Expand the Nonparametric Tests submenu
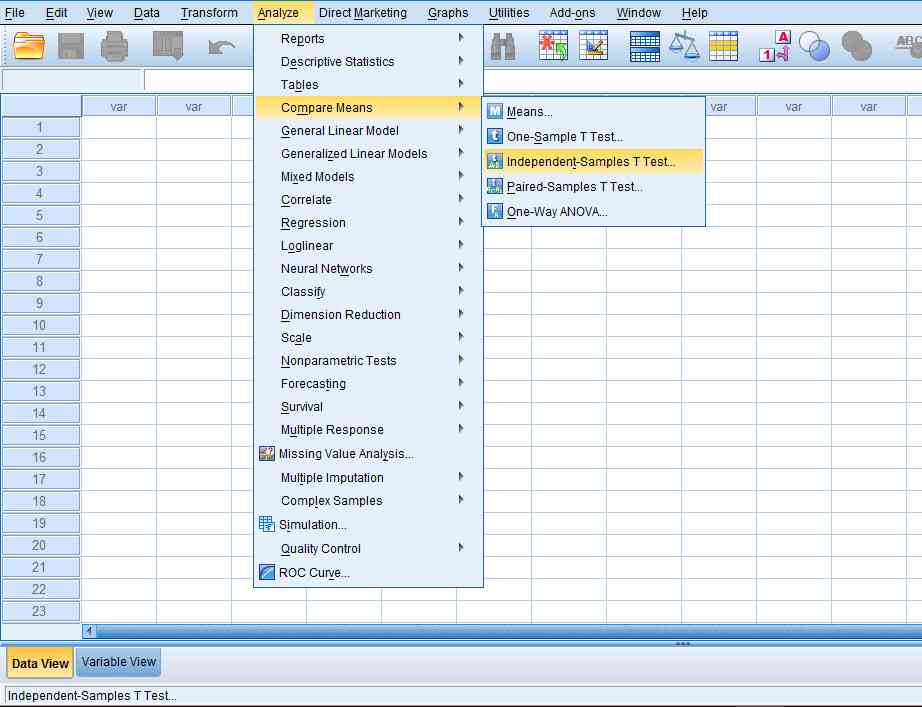This screenshot has width=922, height=707. coord(369,360)
